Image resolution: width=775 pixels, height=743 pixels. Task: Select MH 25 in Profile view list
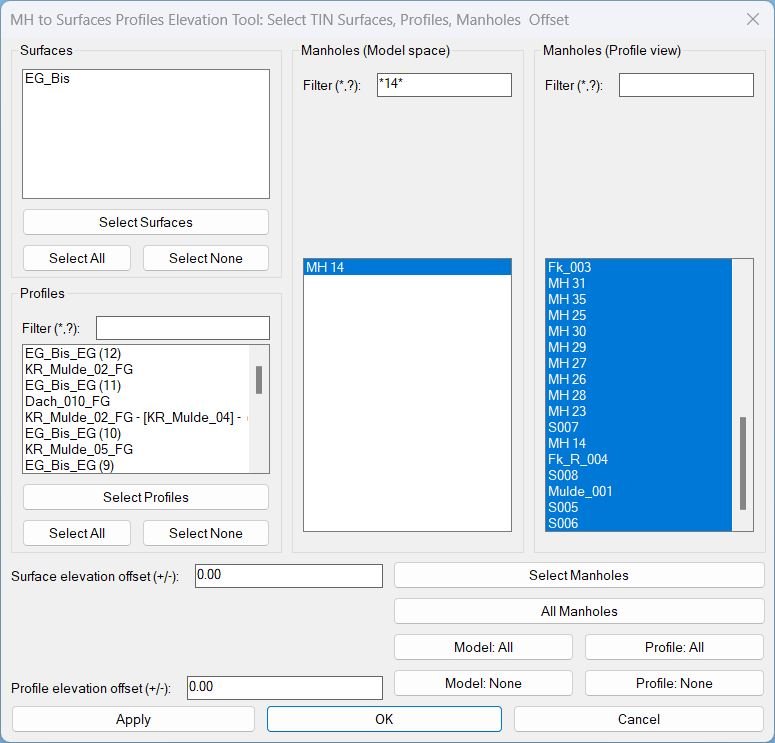pos(639,315)
